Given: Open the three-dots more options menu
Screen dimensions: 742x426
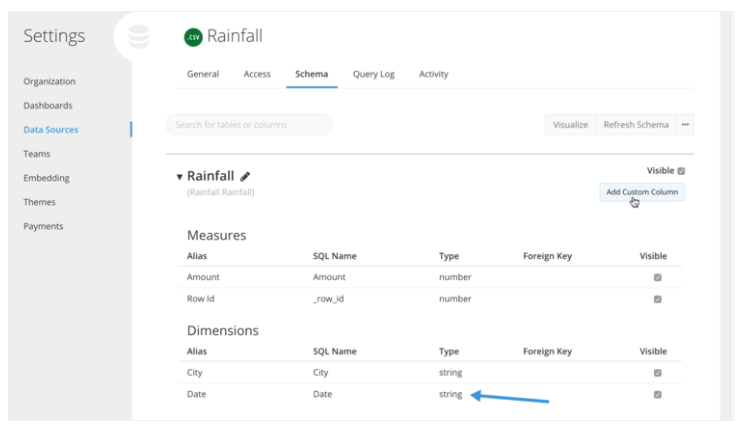Looking at the screenshot, I should click(685, 124).
